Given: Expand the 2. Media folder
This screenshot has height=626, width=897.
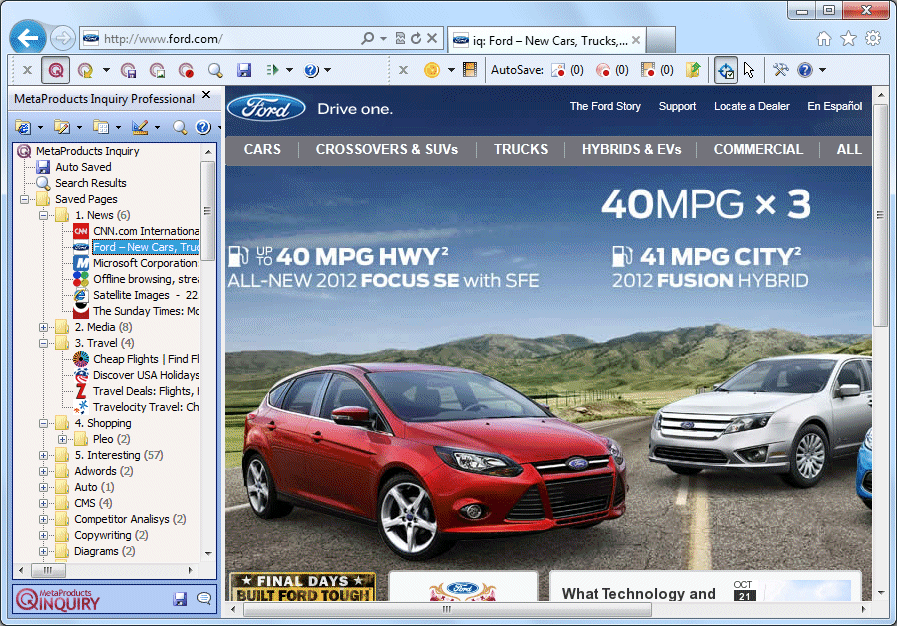Looking at the screenshot, I should [x=43, y=327].
